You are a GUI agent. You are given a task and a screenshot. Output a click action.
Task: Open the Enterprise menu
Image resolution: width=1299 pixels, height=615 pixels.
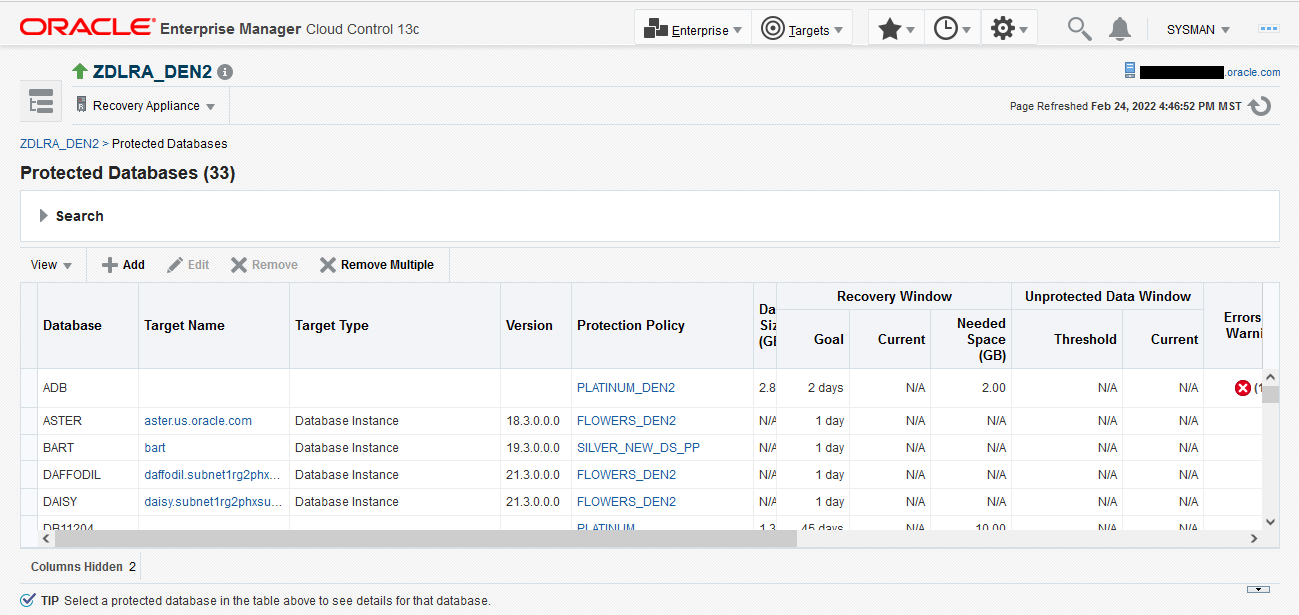692,29
